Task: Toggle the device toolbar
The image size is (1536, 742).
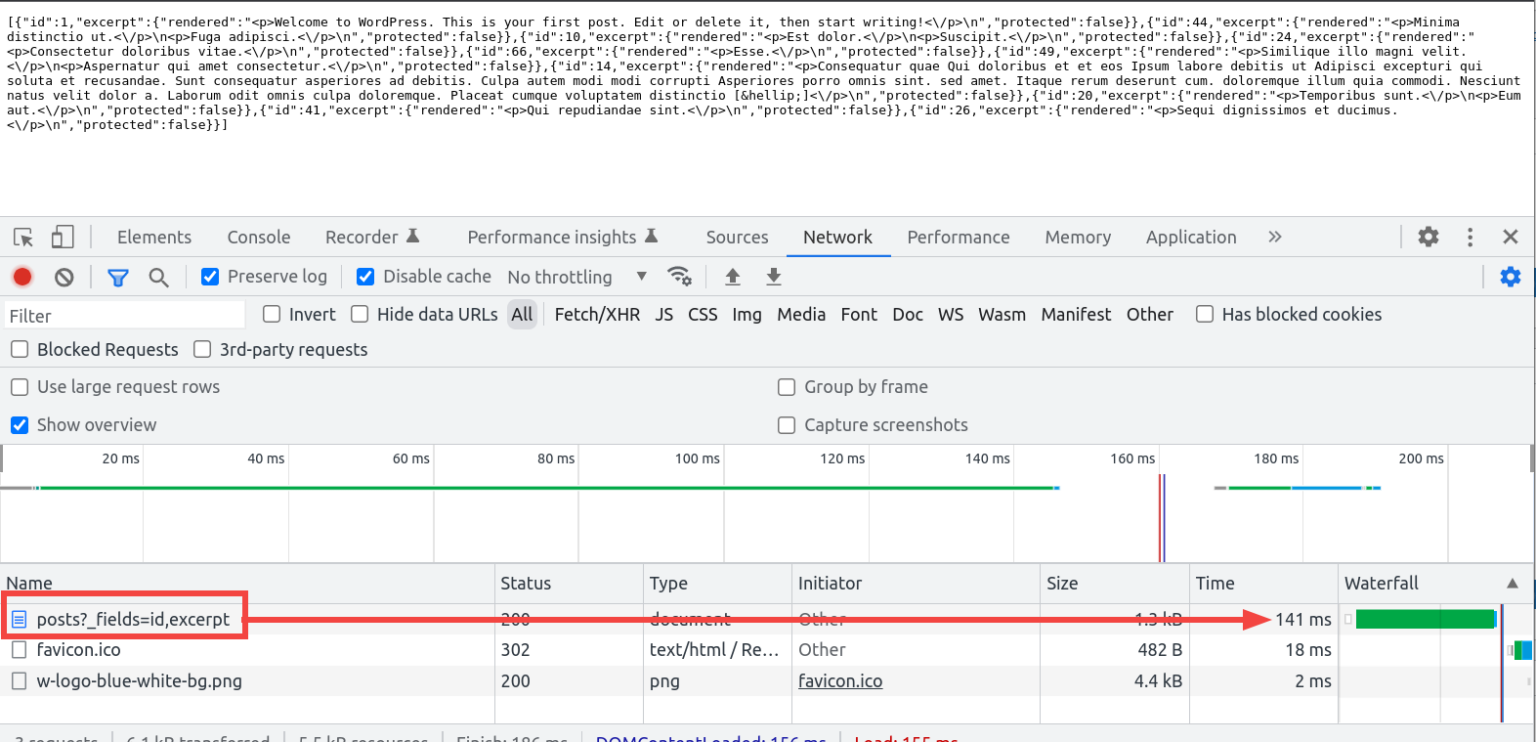Action: pyautogui.click(x=60, y=237)
